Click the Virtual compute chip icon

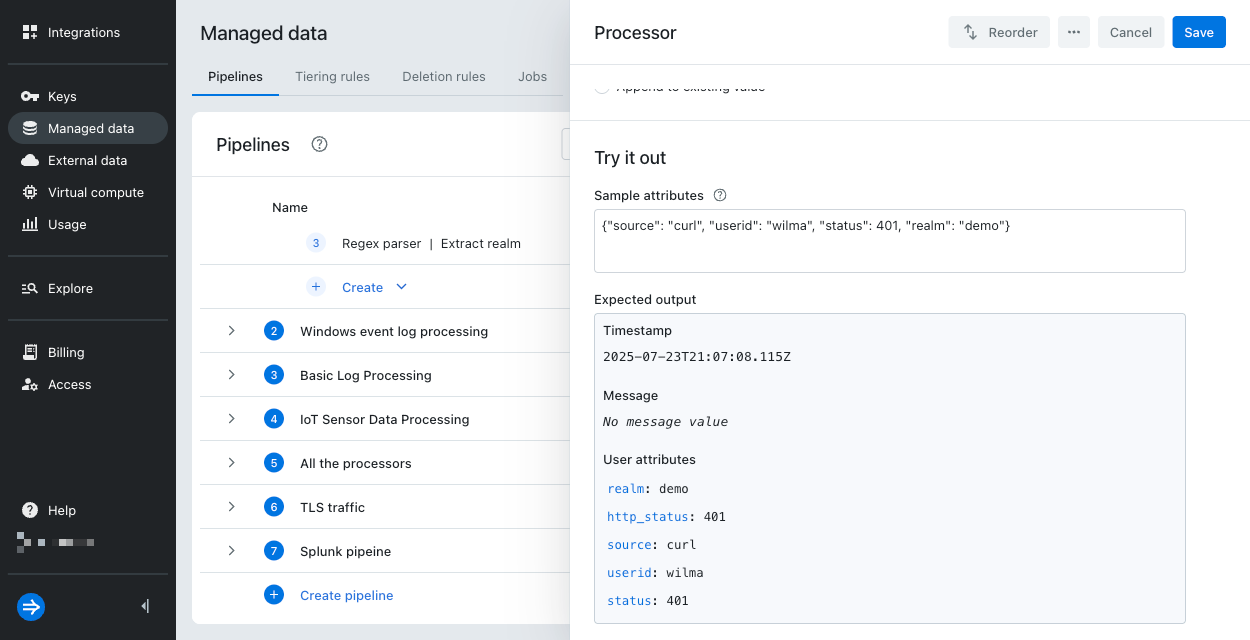pos(30,192)
